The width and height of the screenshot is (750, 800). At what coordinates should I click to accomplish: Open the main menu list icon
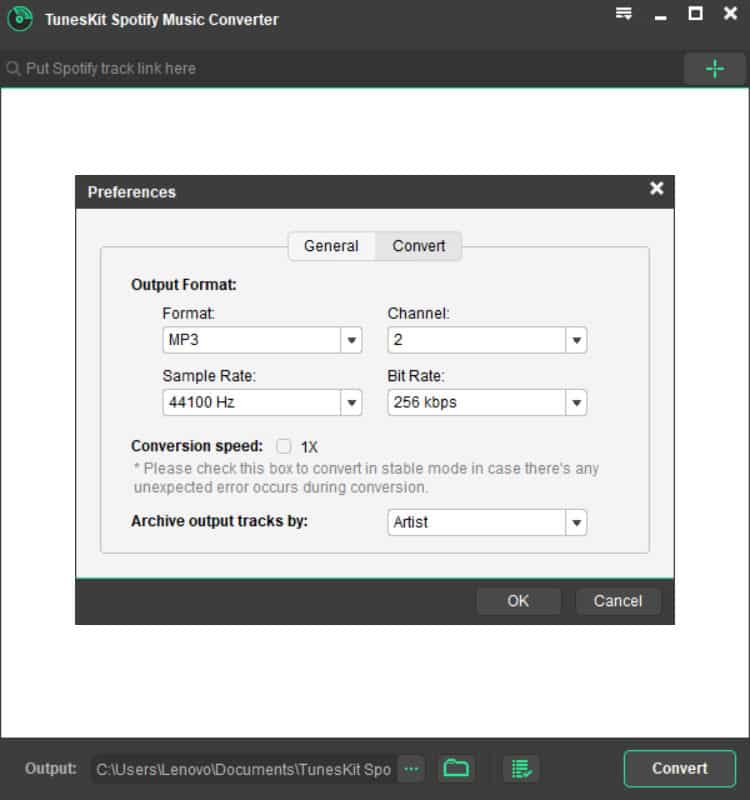pyautogui.click(x=623, y=14)
